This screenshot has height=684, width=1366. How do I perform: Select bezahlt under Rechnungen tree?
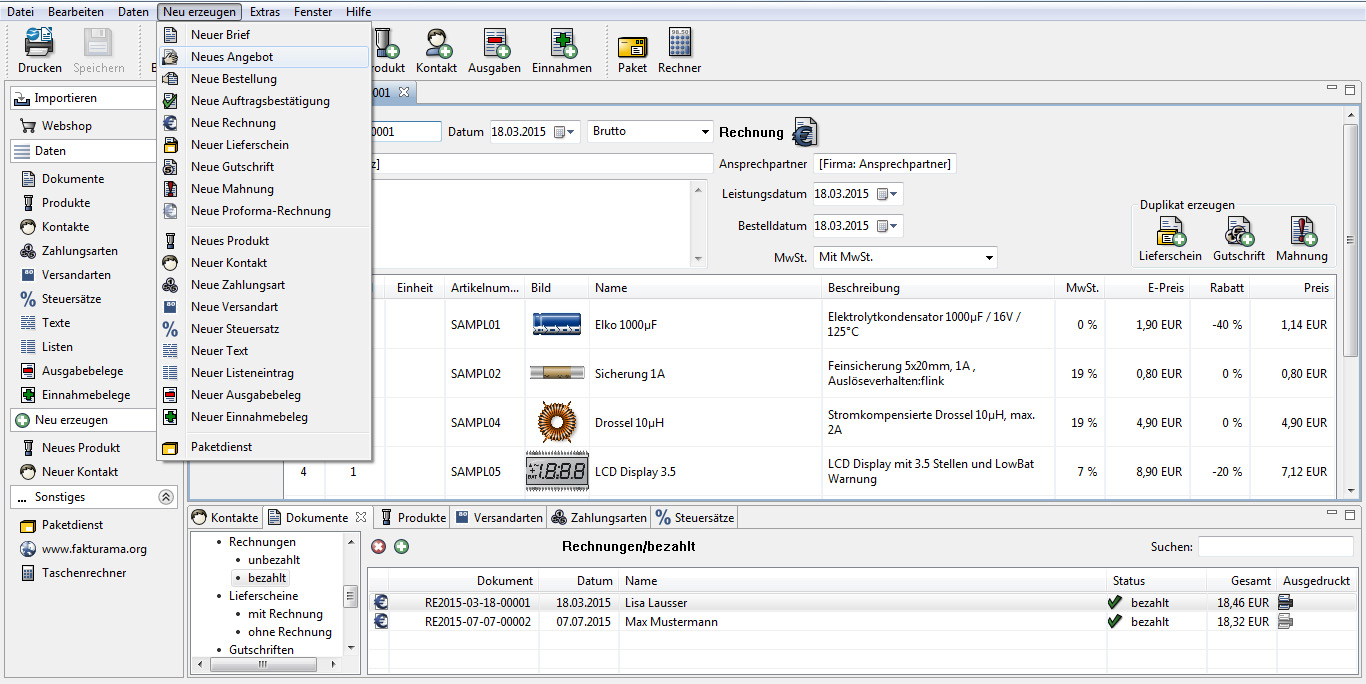click(267, 578)
